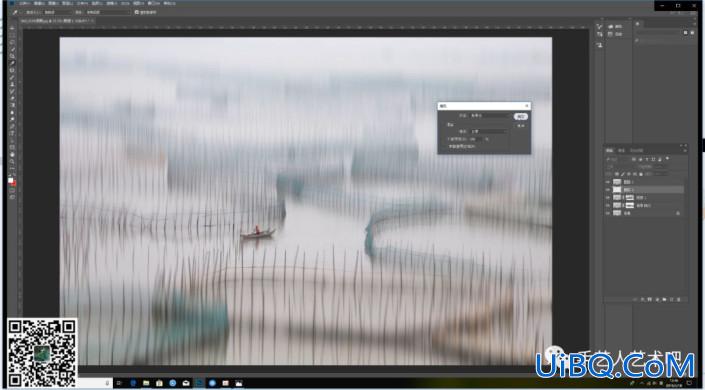Select the Move tool in the toolbox

click(x=13, y=28)
